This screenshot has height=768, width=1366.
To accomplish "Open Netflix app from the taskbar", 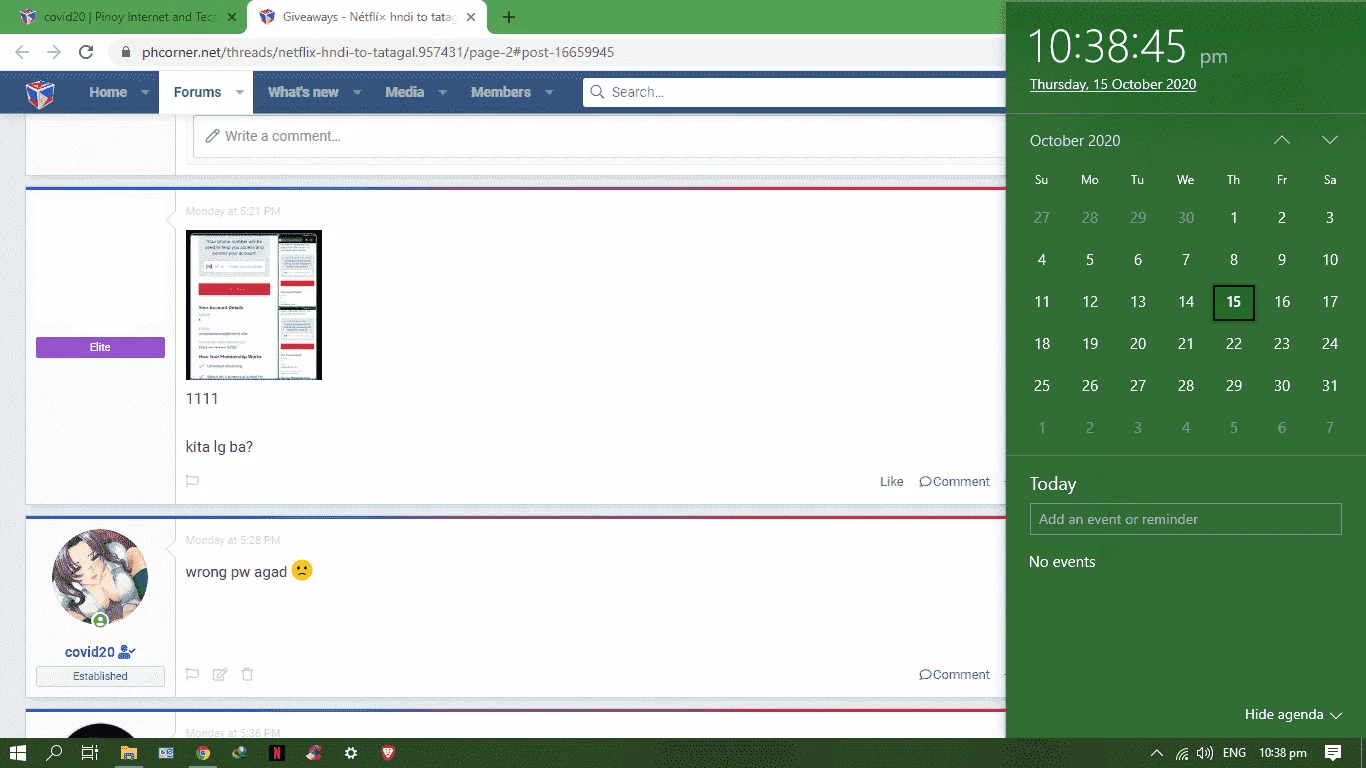I will tap(277, 753).
